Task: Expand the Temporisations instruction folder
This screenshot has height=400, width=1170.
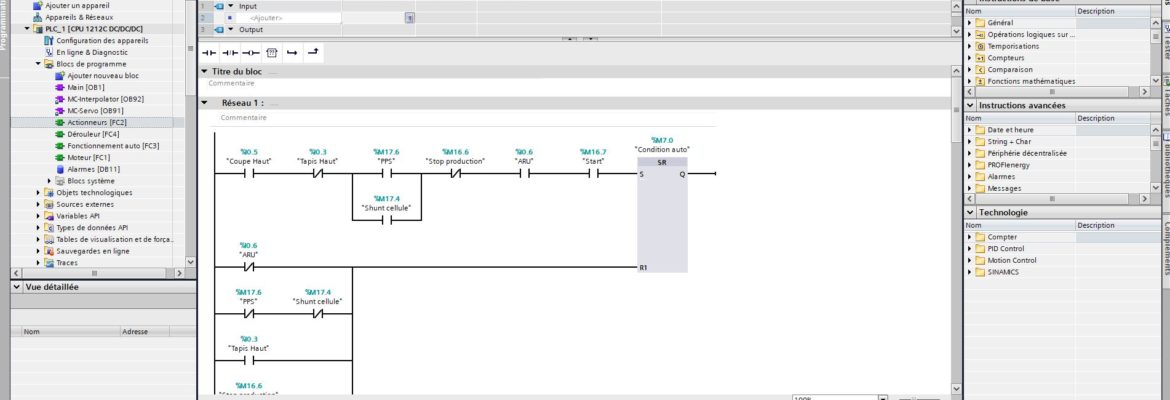Action: [x=969, y=46]
